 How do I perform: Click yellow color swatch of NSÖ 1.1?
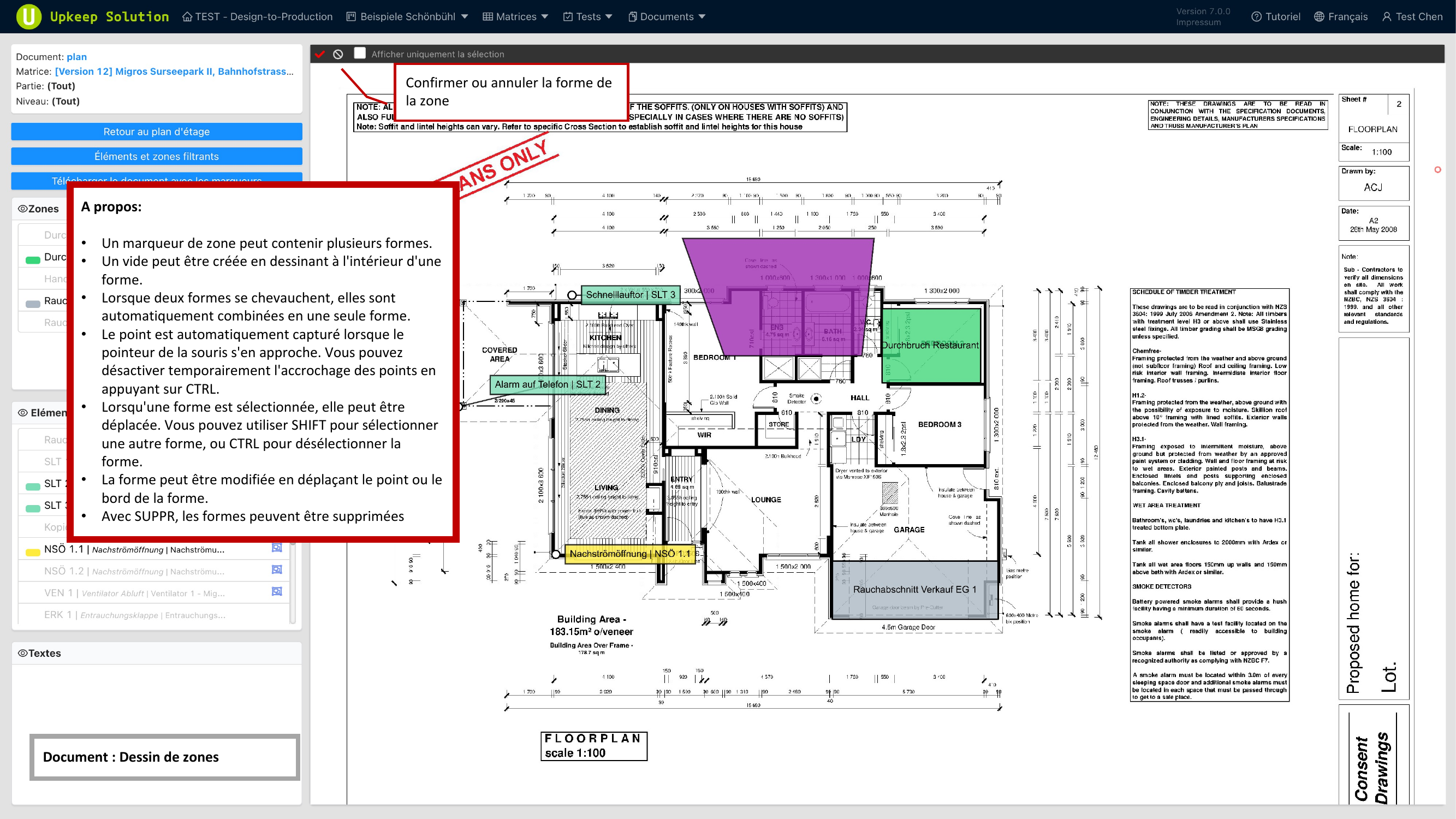(33, 551)
